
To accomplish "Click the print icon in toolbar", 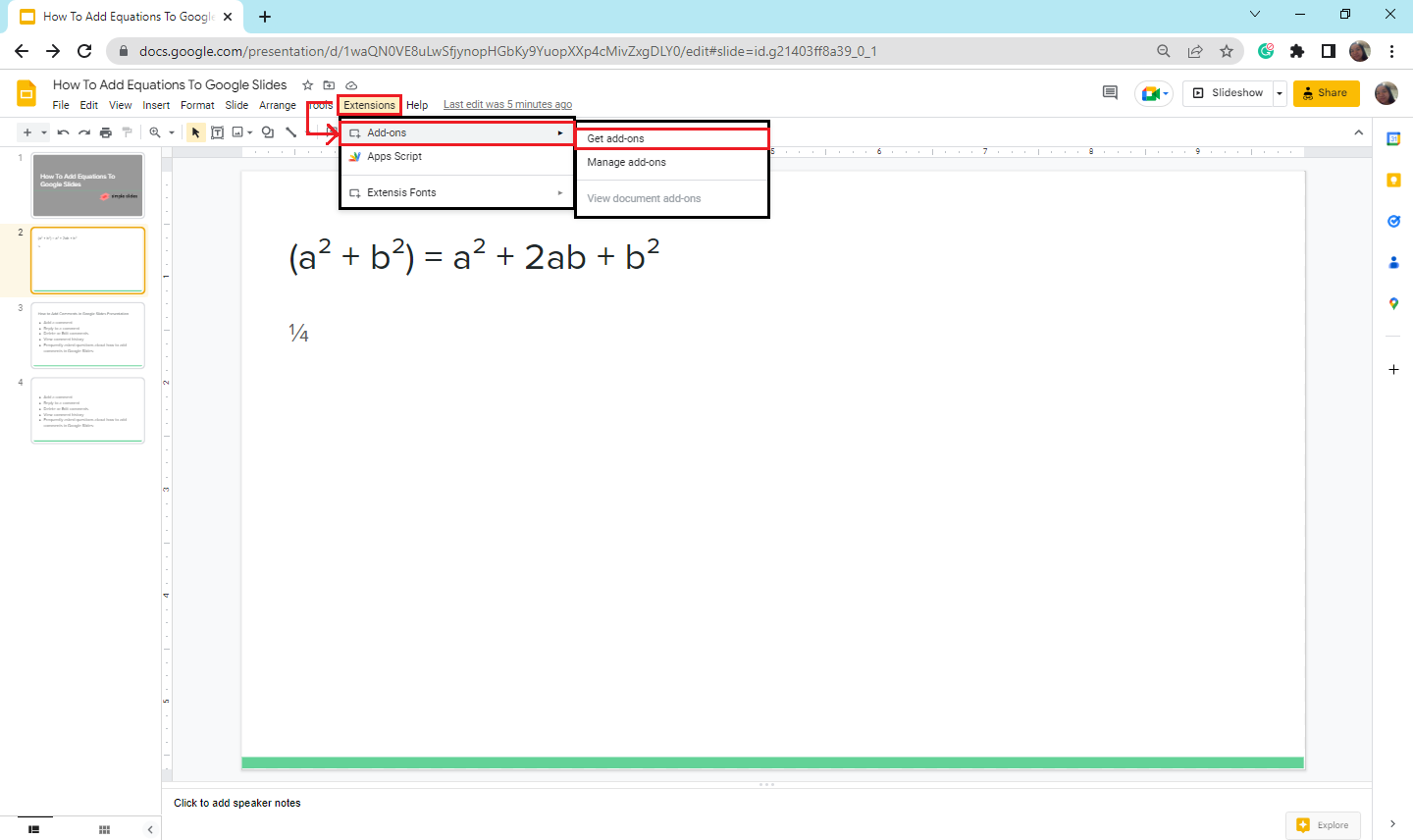I will pyautogui.click(x=106, y=132).
